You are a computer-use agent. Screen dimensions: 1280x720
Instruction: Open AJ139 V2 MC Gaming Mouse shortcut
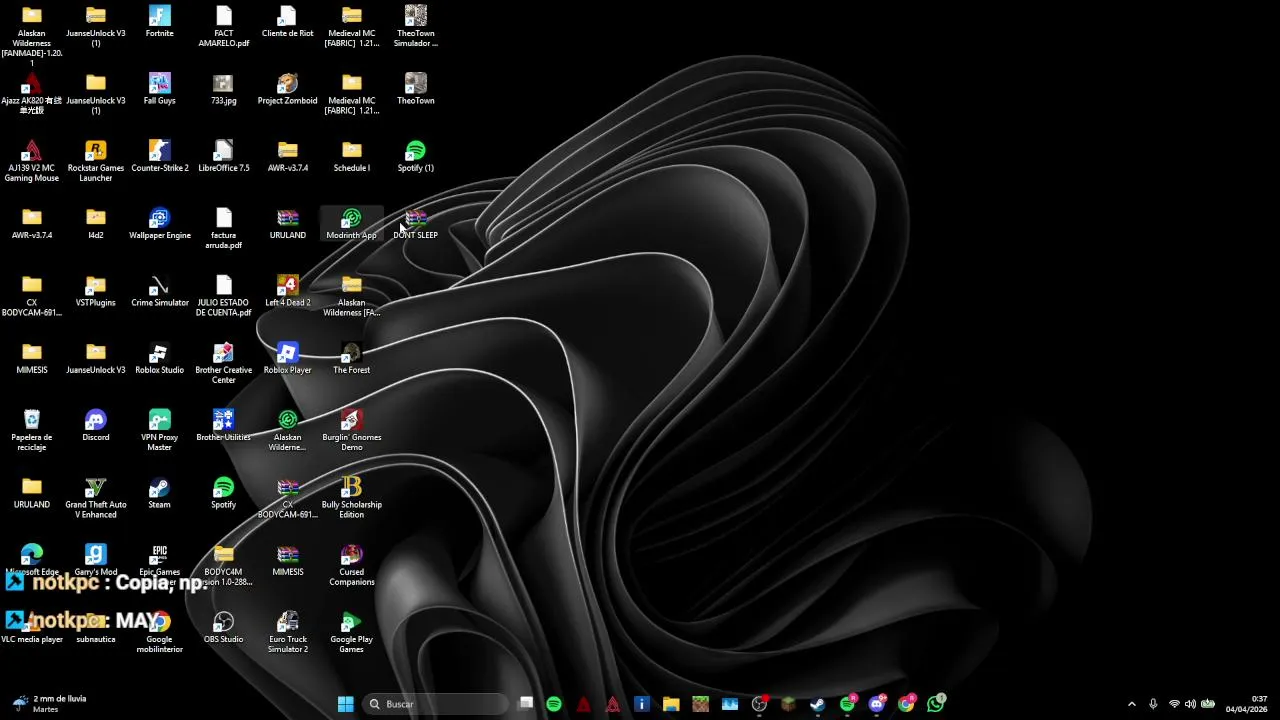(x=32, y=161)
